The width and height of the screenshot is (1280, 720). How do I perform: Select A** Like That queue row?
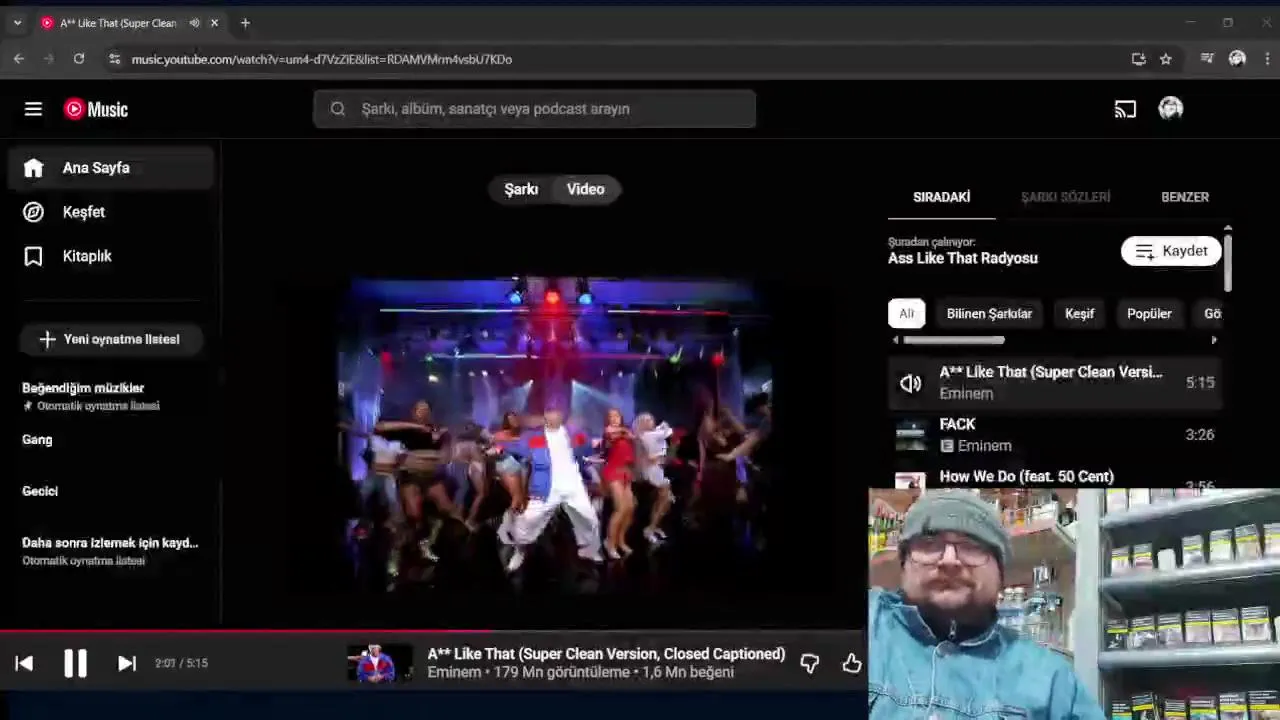point(1055,383)
